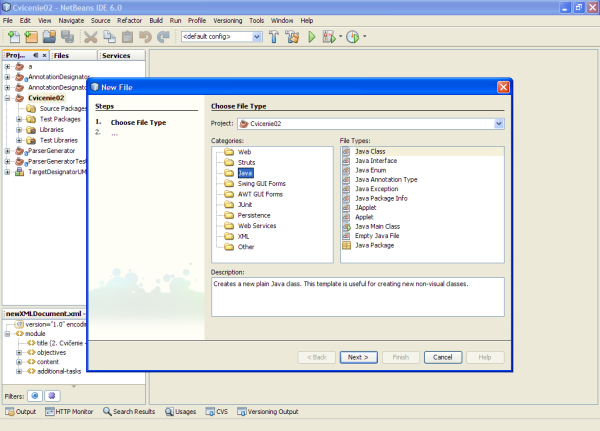The width and height of the screenshot is (600, 431).
Task: Click the Open Project toolbar icon
Action: pyautogui.click(x=49, y=37)
